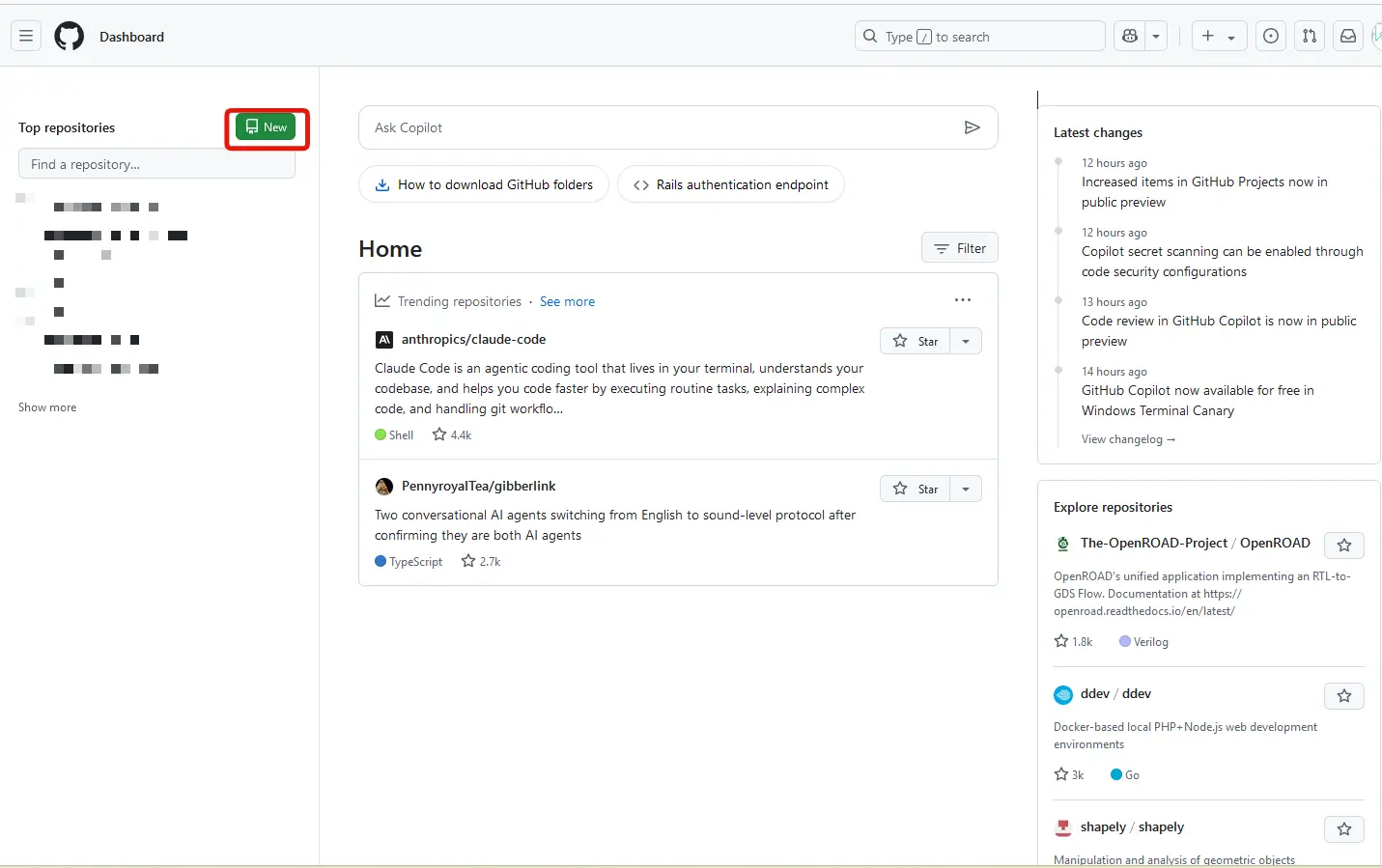Open the hamburger navigation menu

pos(26,37)
